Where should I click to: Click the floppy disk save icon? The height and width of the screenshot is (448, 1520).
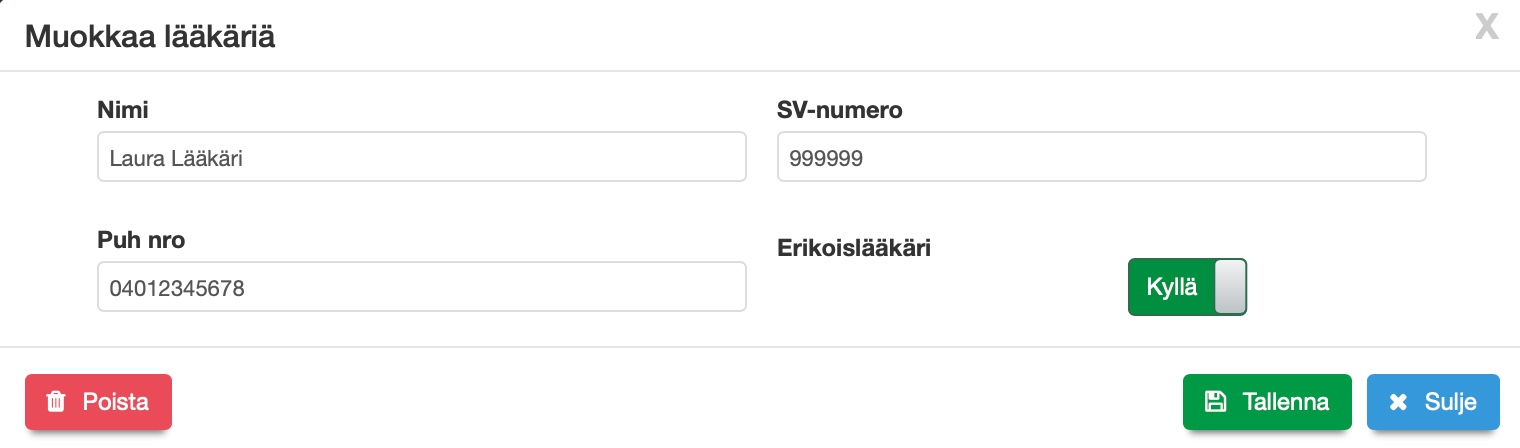tap(1215, 402)
